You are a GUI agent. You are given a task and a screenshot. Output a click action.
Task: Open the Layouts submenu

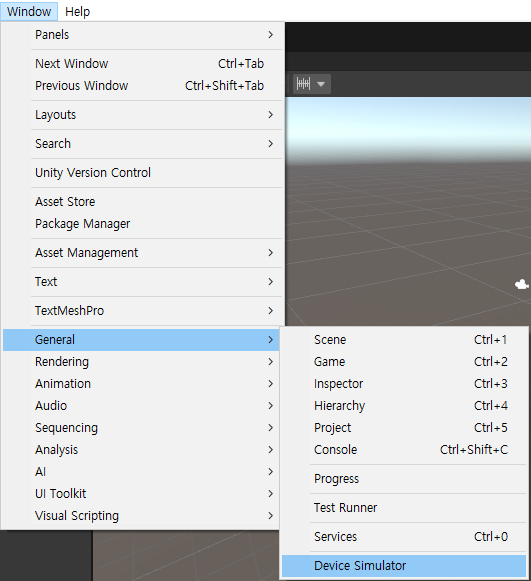coord(141,114)
